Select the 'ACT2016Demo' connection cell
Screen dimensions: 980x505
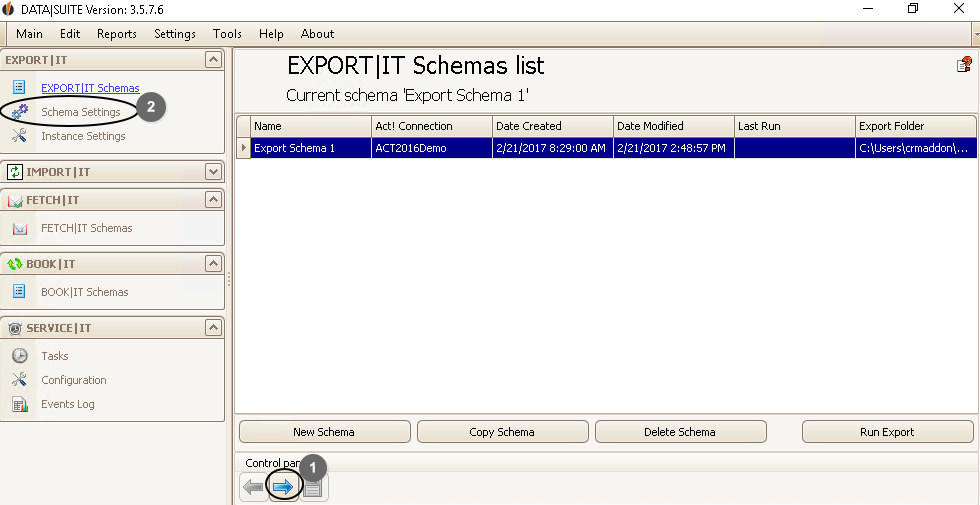pyautogui.click(x=432, y=148)
